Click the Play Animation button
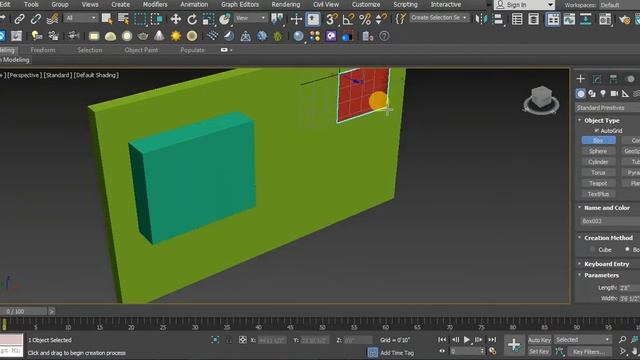 [x=467, y=340]
